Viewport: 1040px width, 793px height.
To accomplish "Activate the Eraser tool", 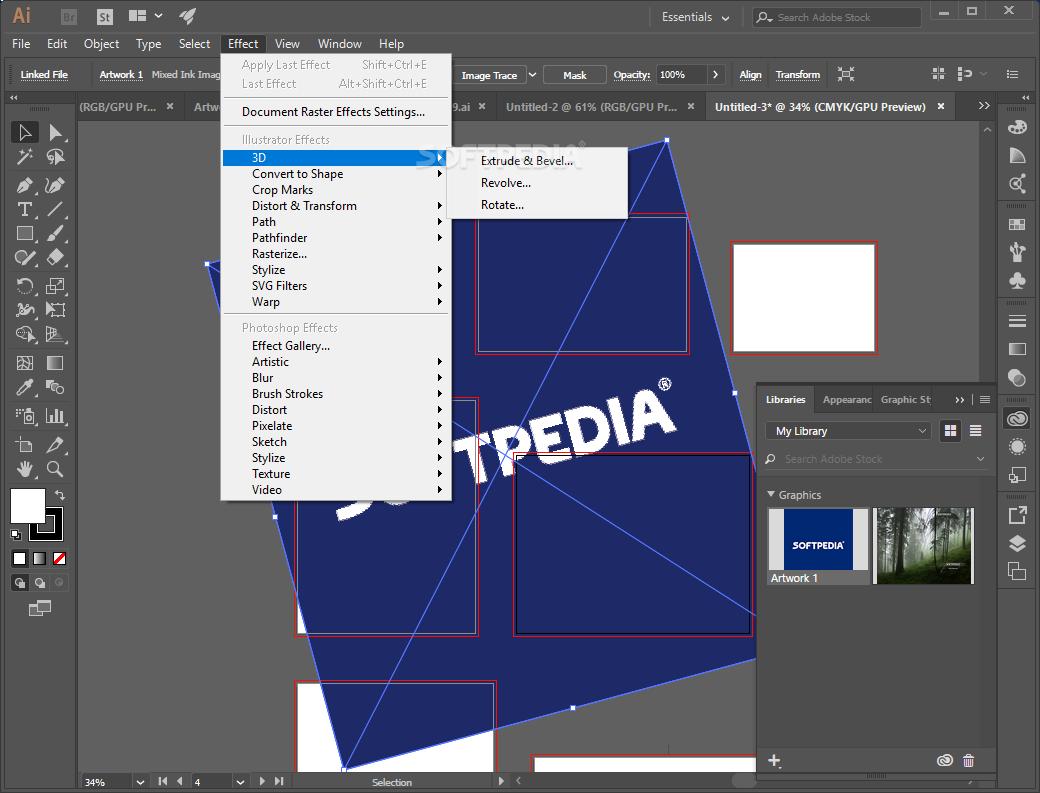I will [x=56, y=257].
